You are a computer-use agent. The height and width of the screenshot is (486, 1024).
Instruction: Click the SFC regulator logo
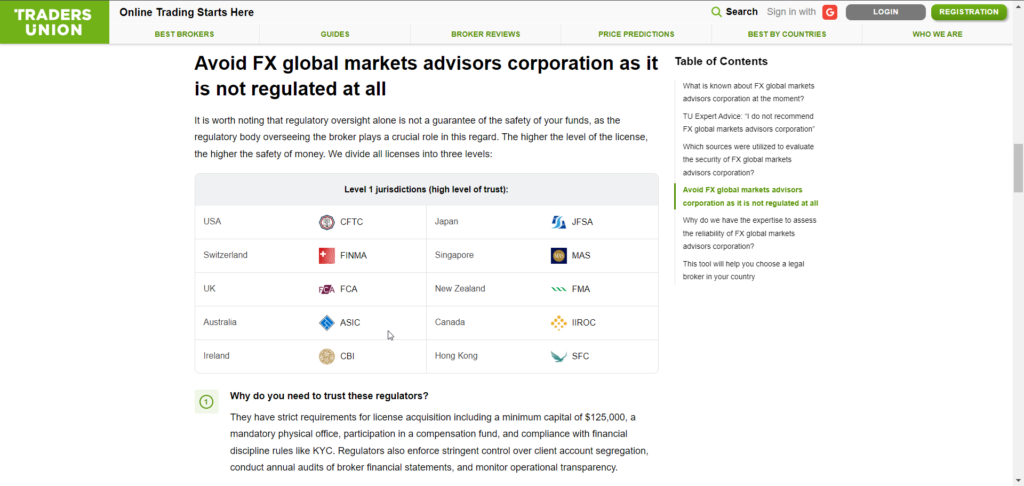coord(558,357)
